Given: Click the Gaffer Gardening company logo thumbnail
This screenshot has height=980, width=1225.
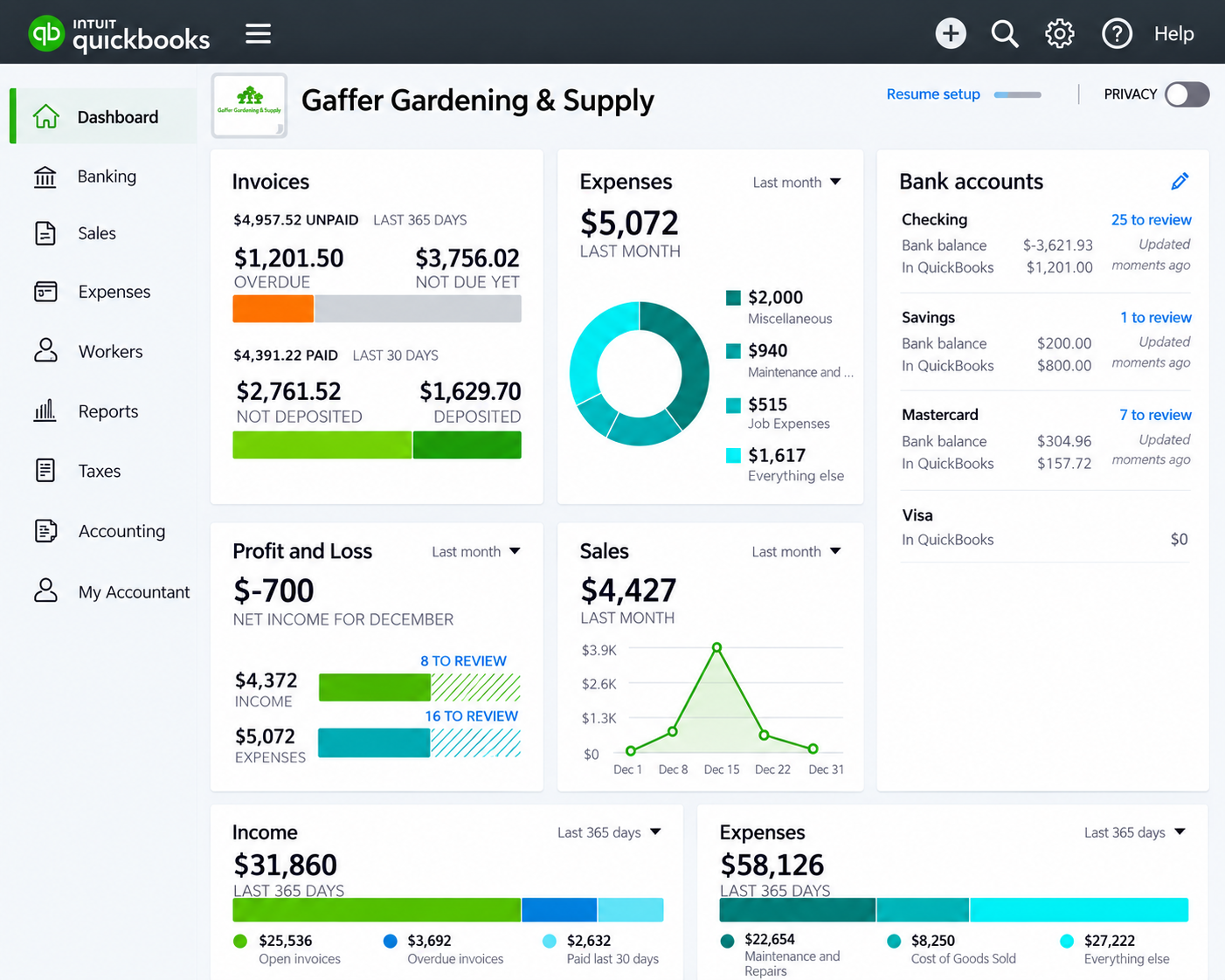Looking at the screenshot, I should coord(249,105).
